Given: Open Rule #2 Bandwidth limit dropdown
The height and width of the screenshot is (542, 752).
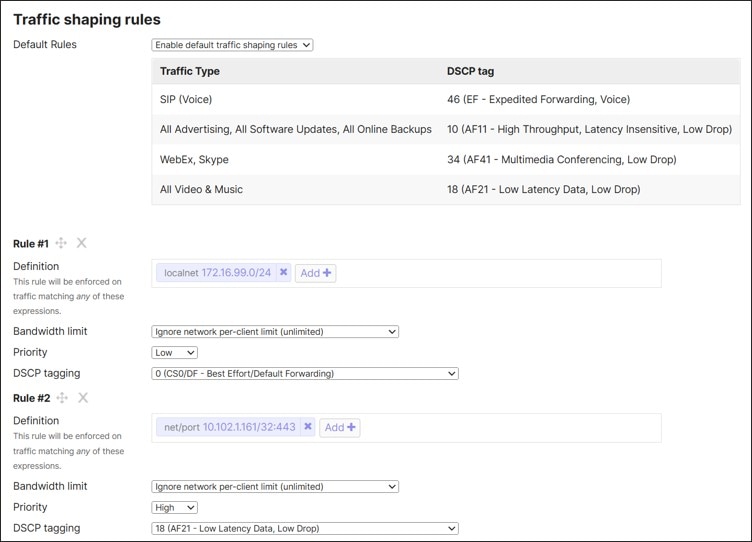Looking at the screenshot, I should [x=275, y=487].
